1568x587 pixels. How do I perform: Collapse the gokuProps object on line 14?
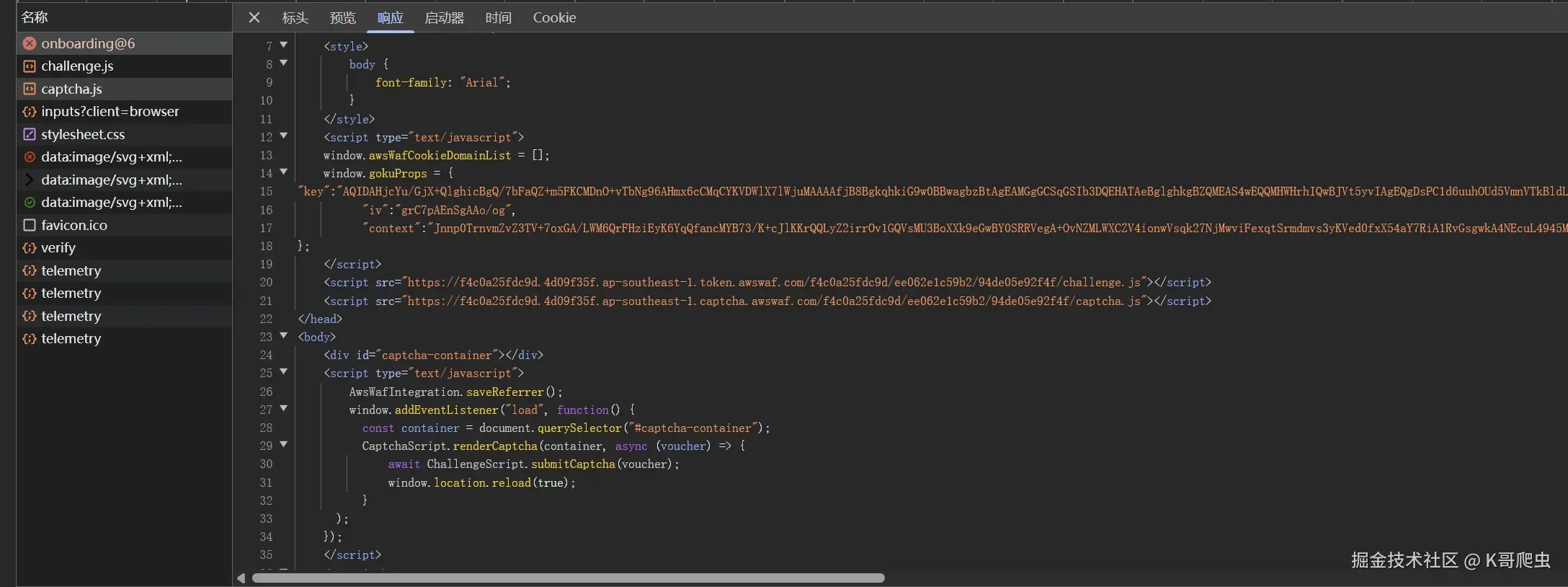(x=284, y=172)
